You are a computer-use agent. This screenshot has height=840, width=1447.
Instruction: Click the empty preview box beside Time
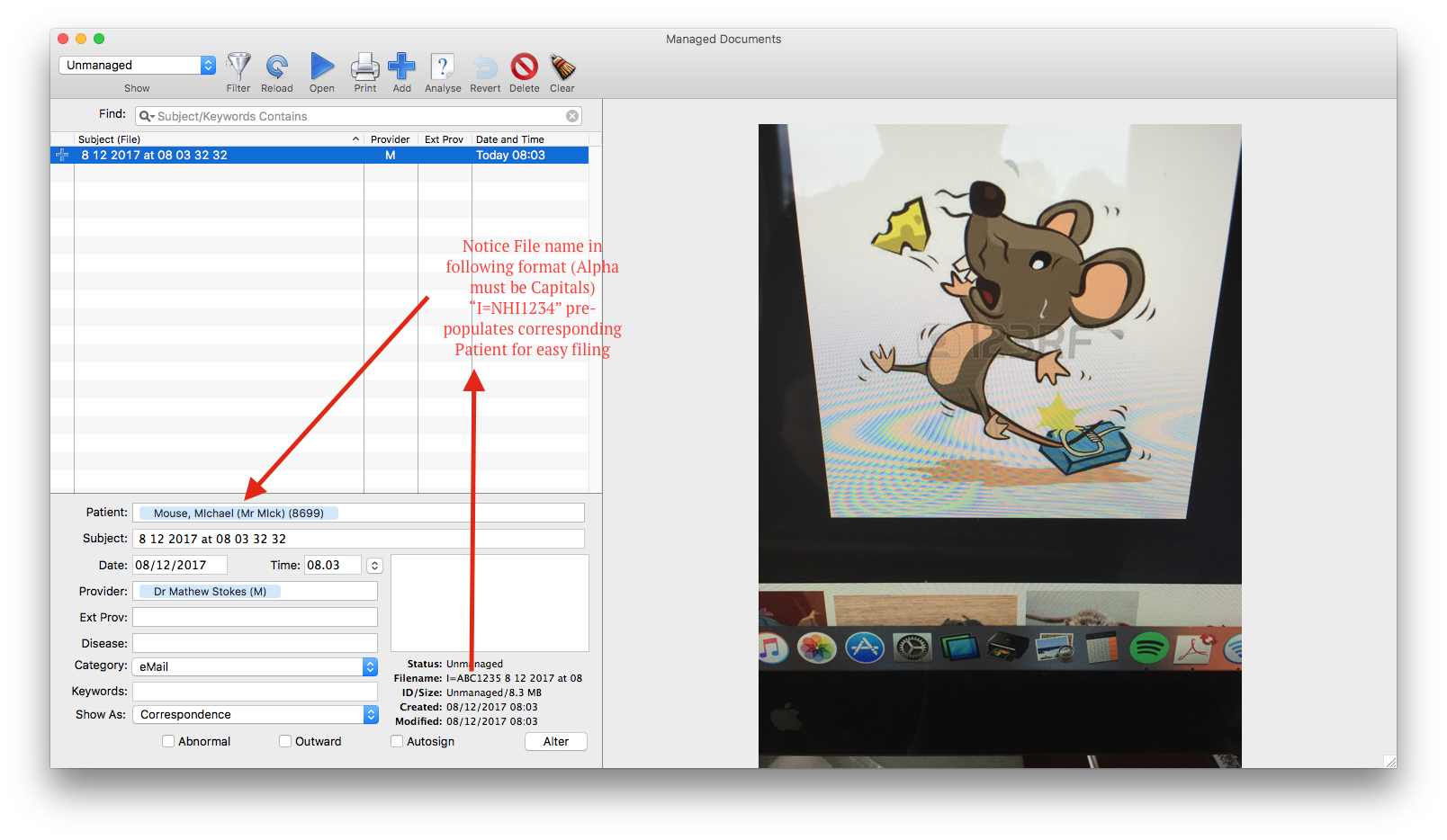click(x=490, y=603)
